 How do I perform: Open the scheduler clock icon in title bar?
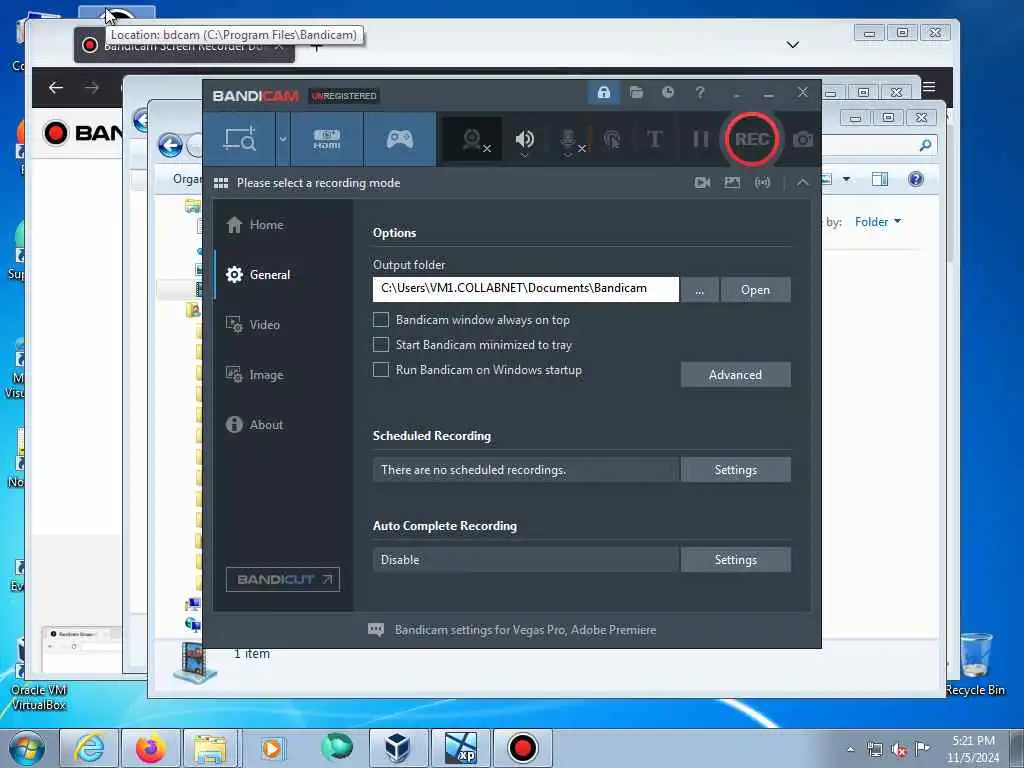(x=667, y=92)
